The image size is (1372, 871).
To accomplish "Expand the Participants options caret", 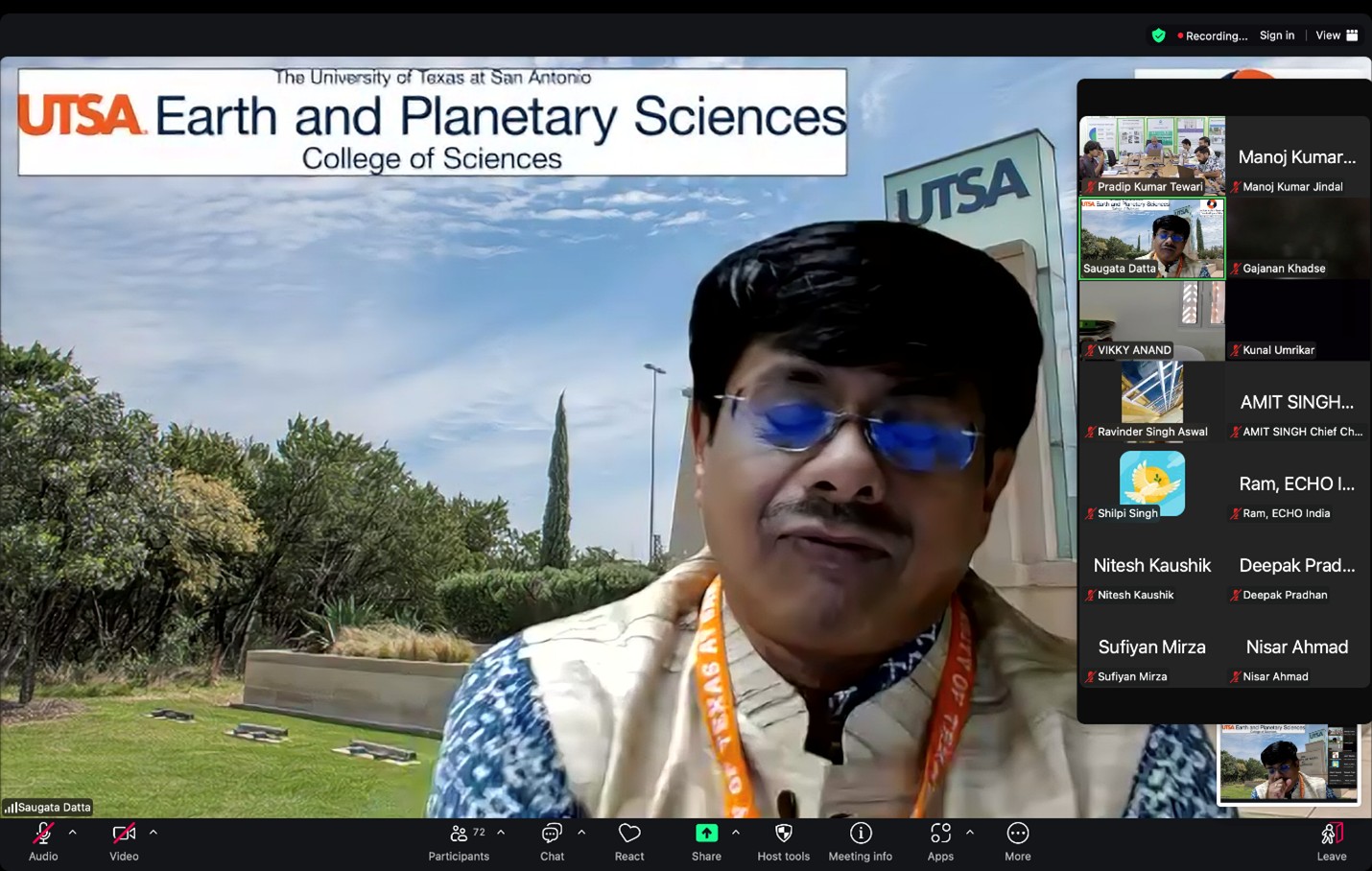I will coord(501,833).
